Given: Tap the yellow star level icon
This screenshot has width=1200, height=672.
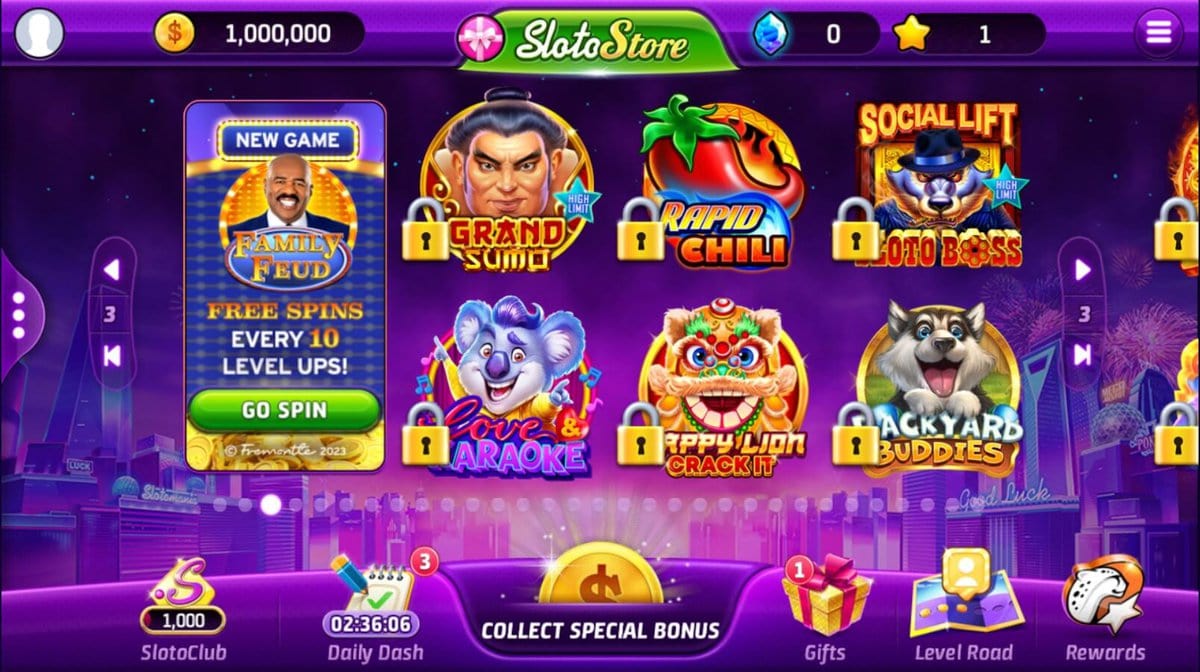Looking at the screenshot, I should click(912, 34).
